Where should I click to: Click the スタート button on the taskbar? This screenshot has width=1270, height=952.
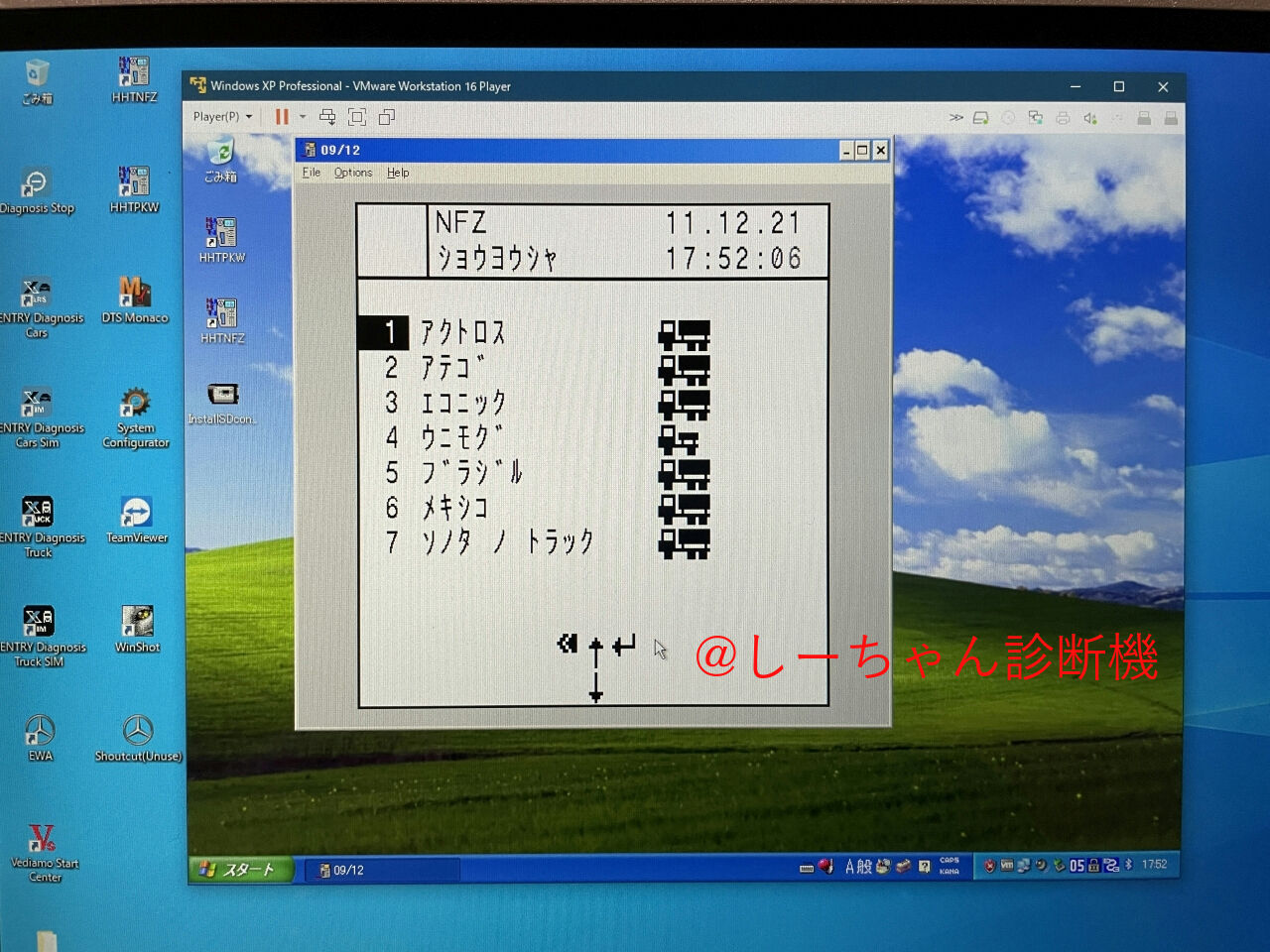(x=241, y=870)
